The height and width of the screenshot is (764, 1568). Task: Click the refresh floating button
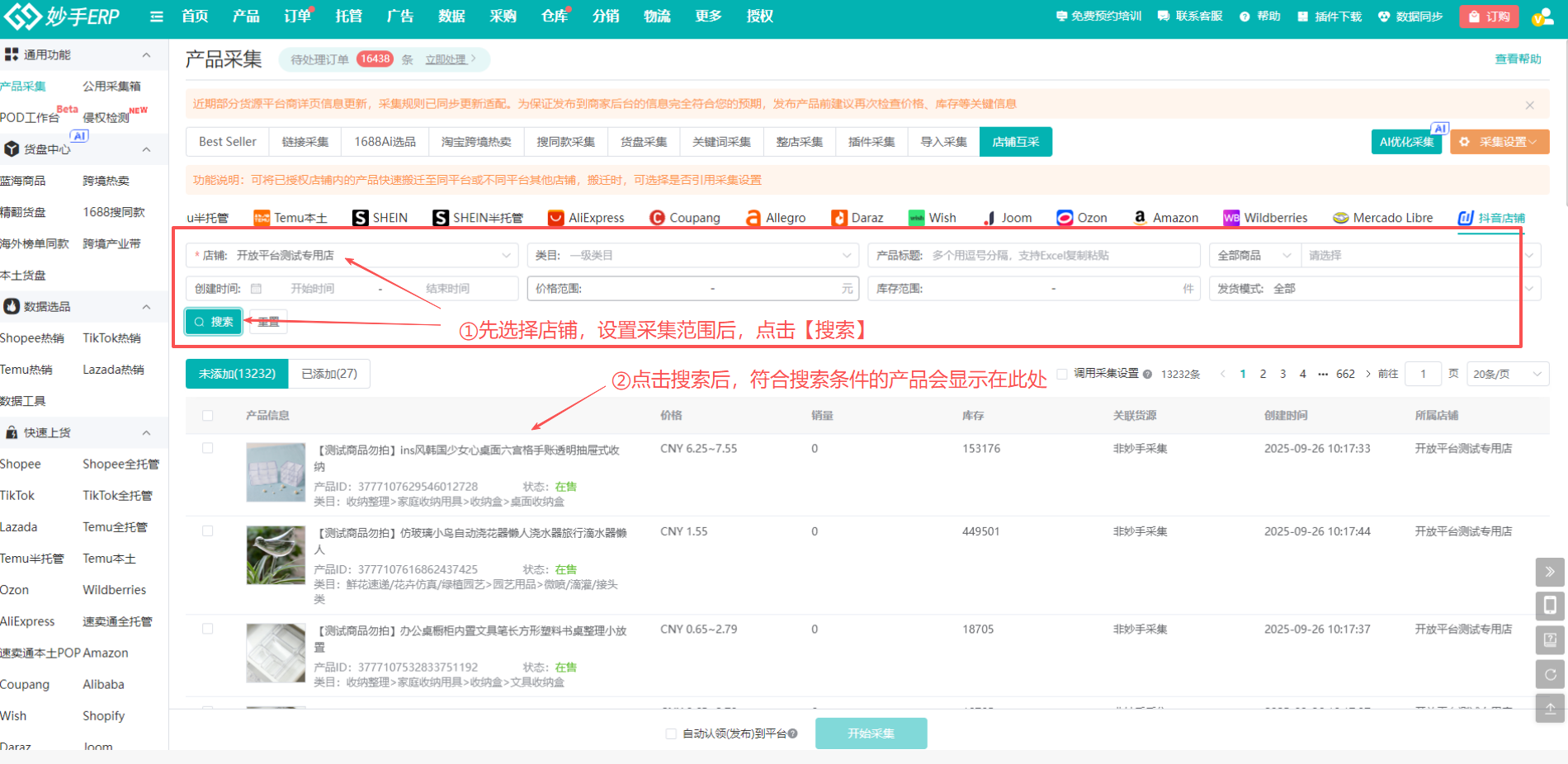click(x=1550, y=674)
